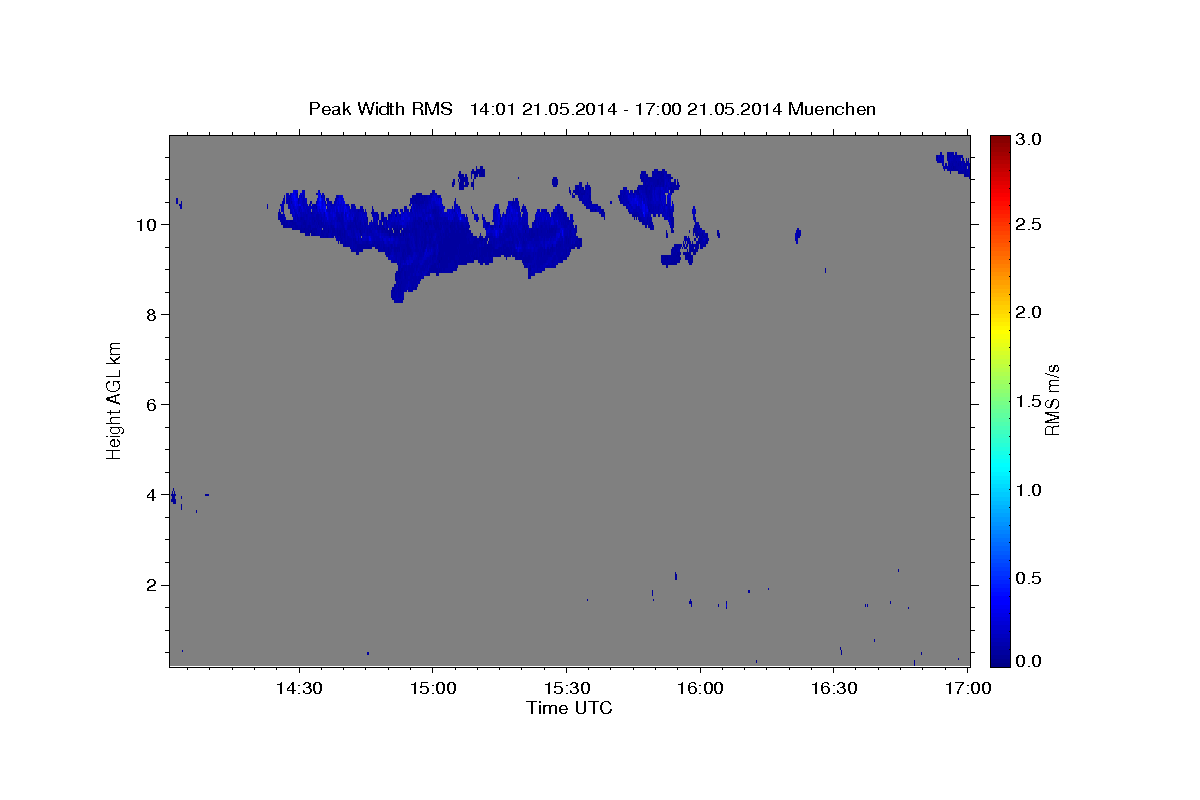Click the 'Time UTC' axis title
The image size is (1200, 800).
pos(569,708)
